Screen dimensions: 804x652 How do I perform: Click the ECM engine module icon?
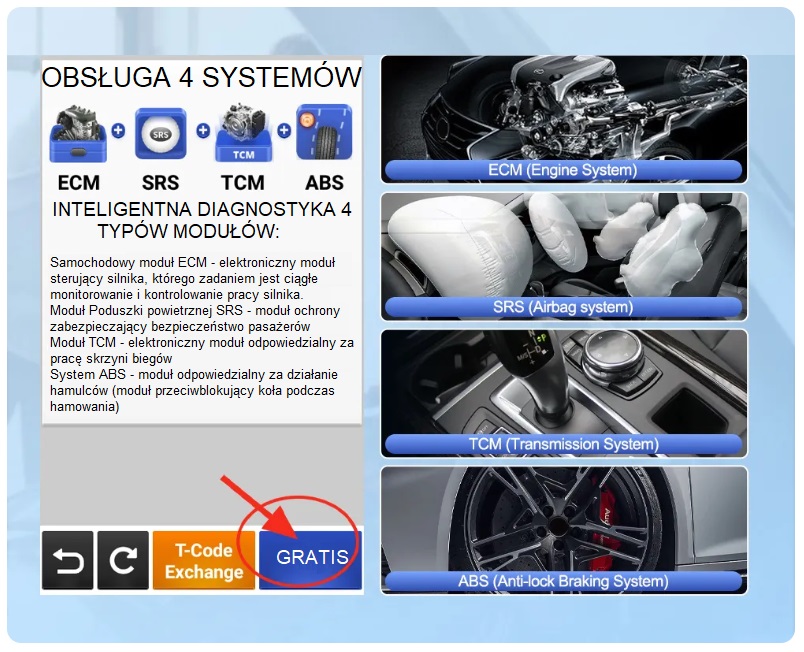(78, 132)
